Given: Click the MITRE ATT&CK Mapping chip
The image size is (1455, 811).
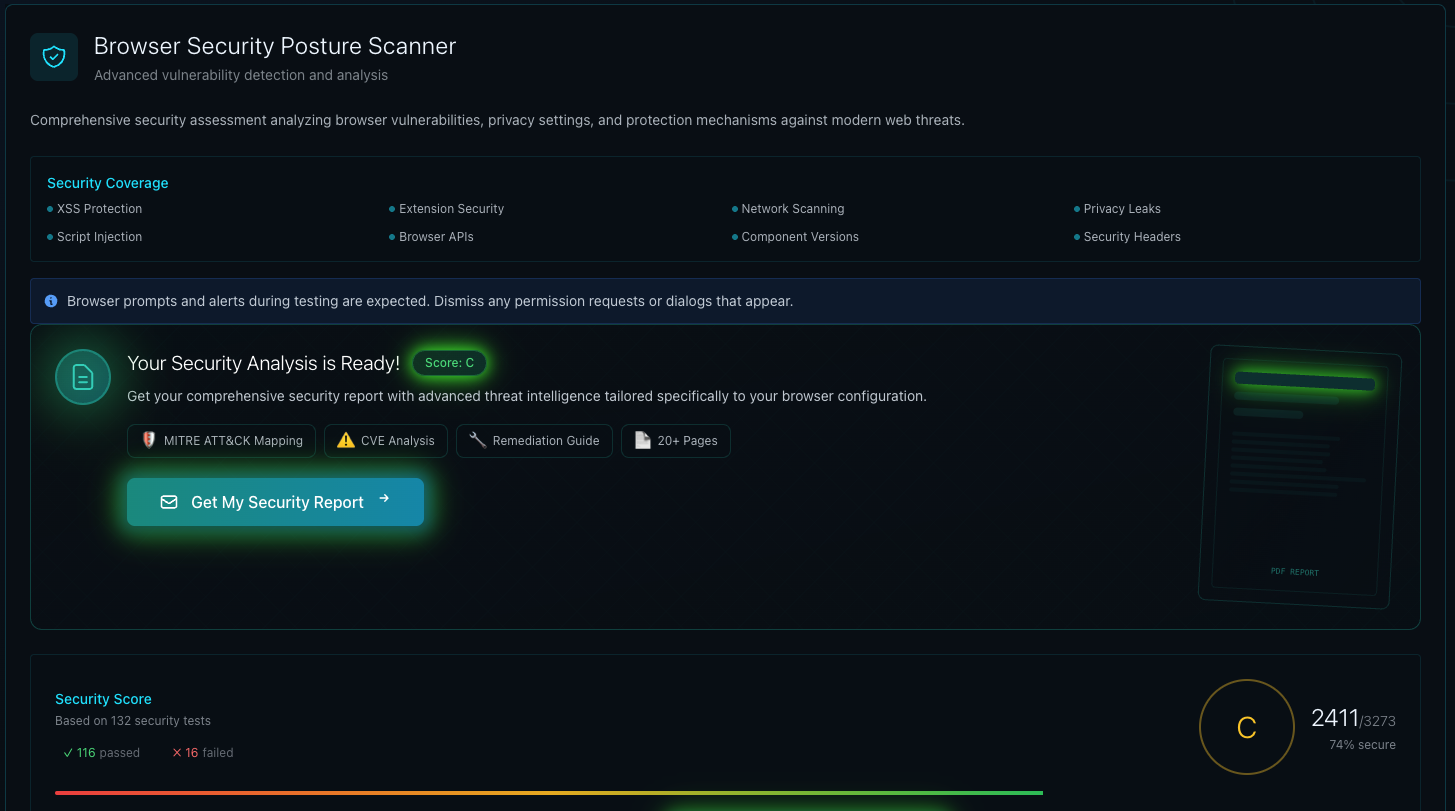Looking at the screenshot, I should click(x=221, y=441).
